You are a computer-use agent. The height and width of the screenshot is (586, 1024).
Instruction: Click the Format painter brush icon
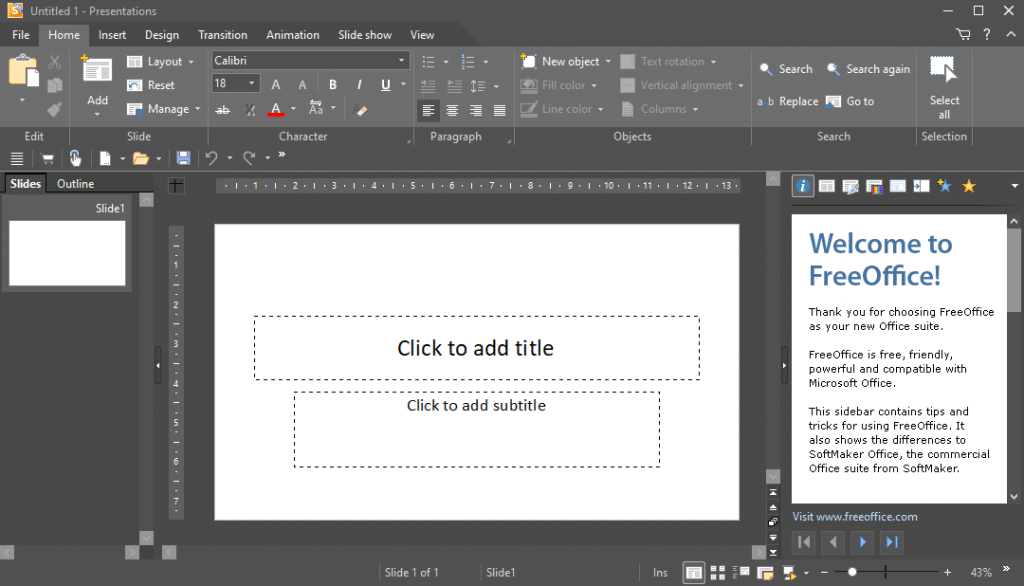click(55, 109)
